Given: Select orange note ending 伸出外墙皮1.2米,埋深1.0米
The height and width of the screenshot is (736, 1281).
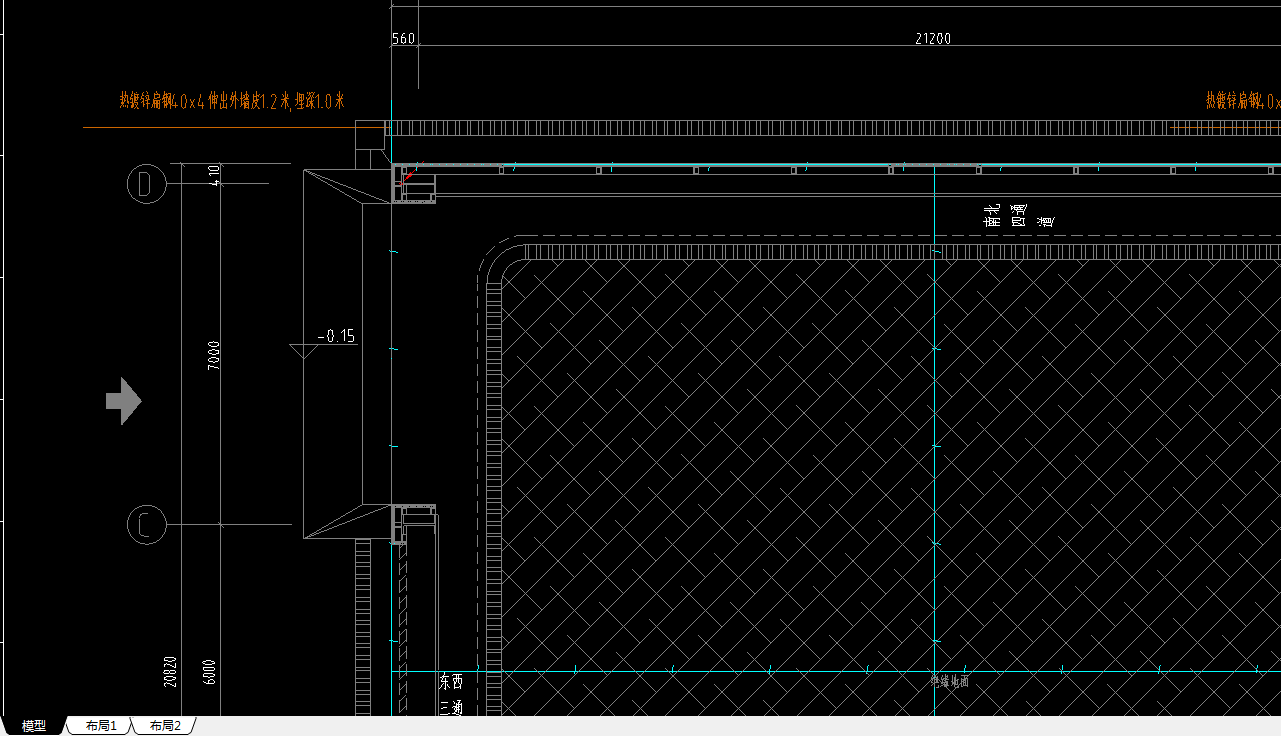Looking at the screenshot, I should coord(232,100).
